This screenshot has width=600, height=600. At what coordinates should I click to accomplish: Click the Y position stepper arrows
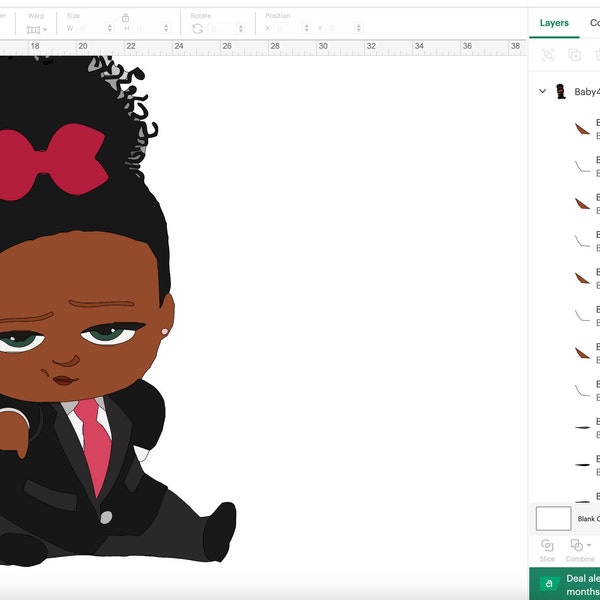(x=359, y=28)
